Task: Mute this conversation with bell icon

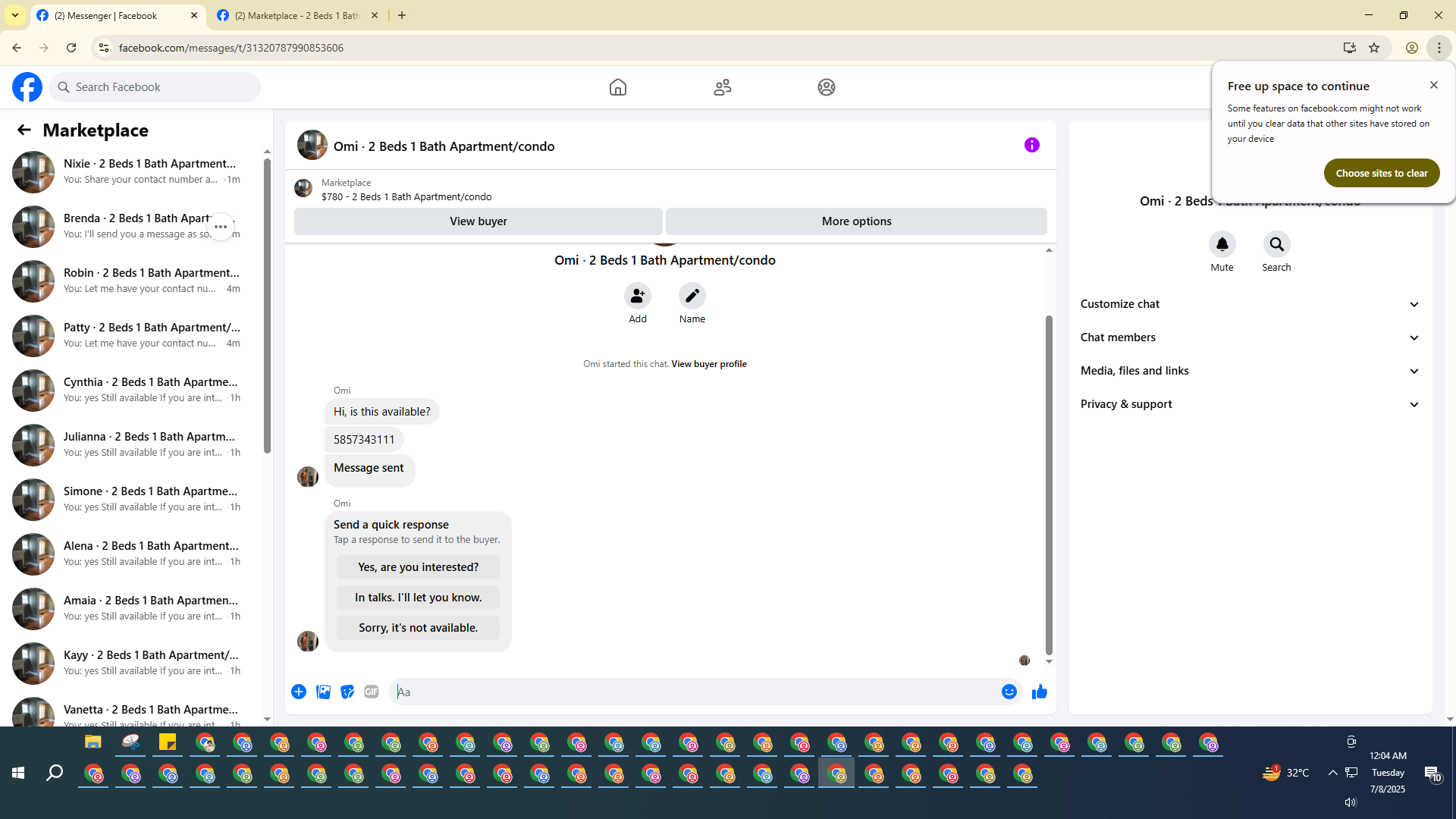Action: pyautogui.click(x=1222, y=245)
